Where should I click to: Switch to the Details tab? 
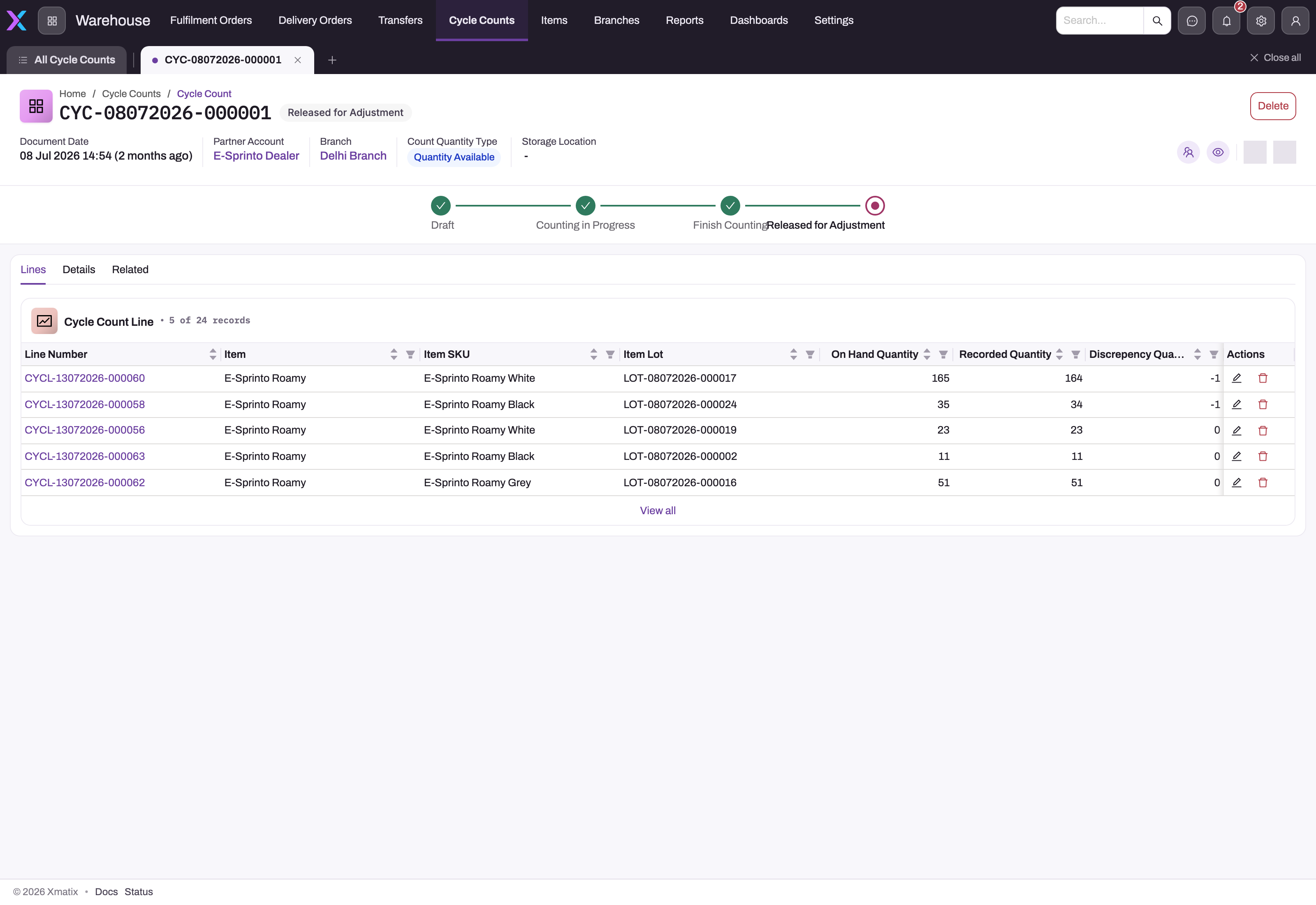click(x=79, y=270)
